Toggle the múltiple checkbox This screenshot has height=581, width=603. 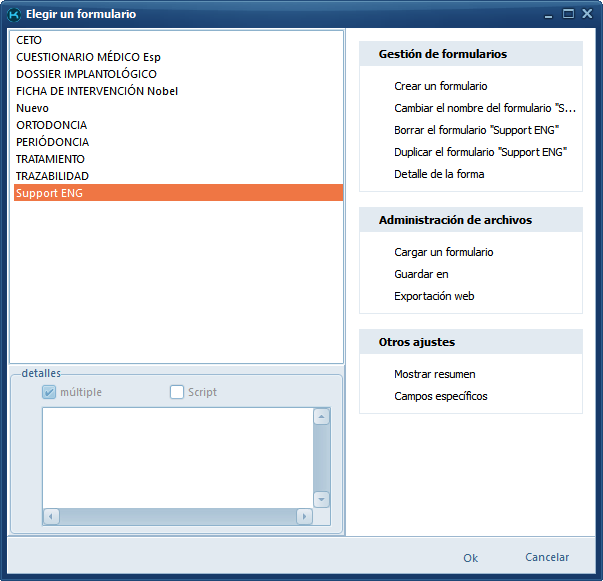[49, 392]
